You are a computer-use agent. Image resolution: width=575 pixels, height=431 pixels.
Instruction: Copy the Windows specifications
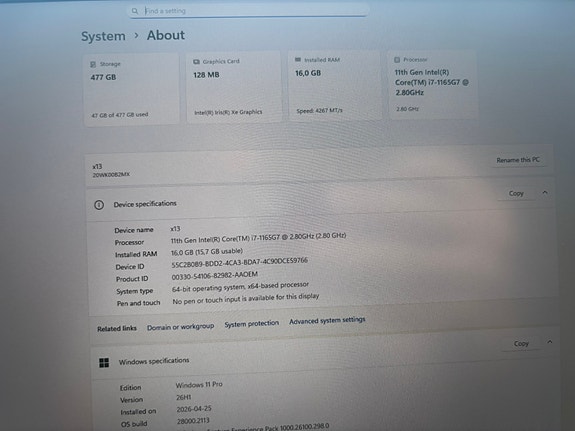click(521, 344)
